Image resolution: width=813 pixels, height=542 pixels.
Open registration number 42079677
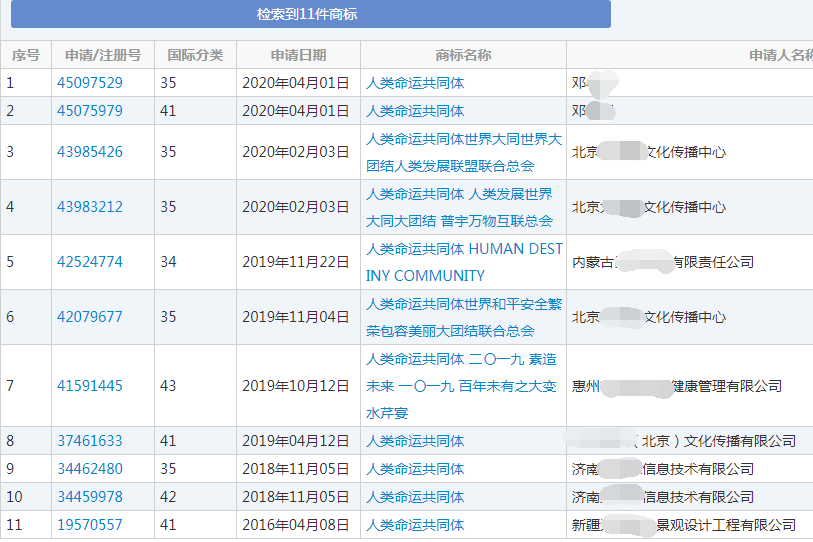90,317
